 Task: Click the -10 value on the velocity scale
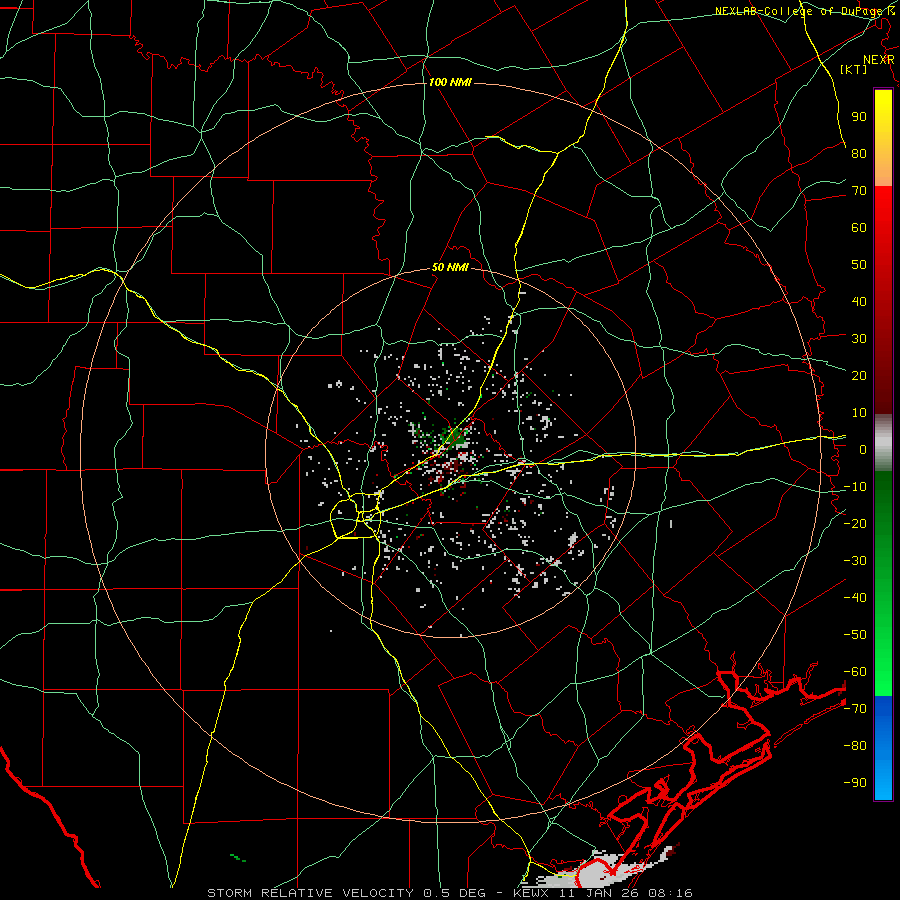pyautogui.click(x=855, y=487)
